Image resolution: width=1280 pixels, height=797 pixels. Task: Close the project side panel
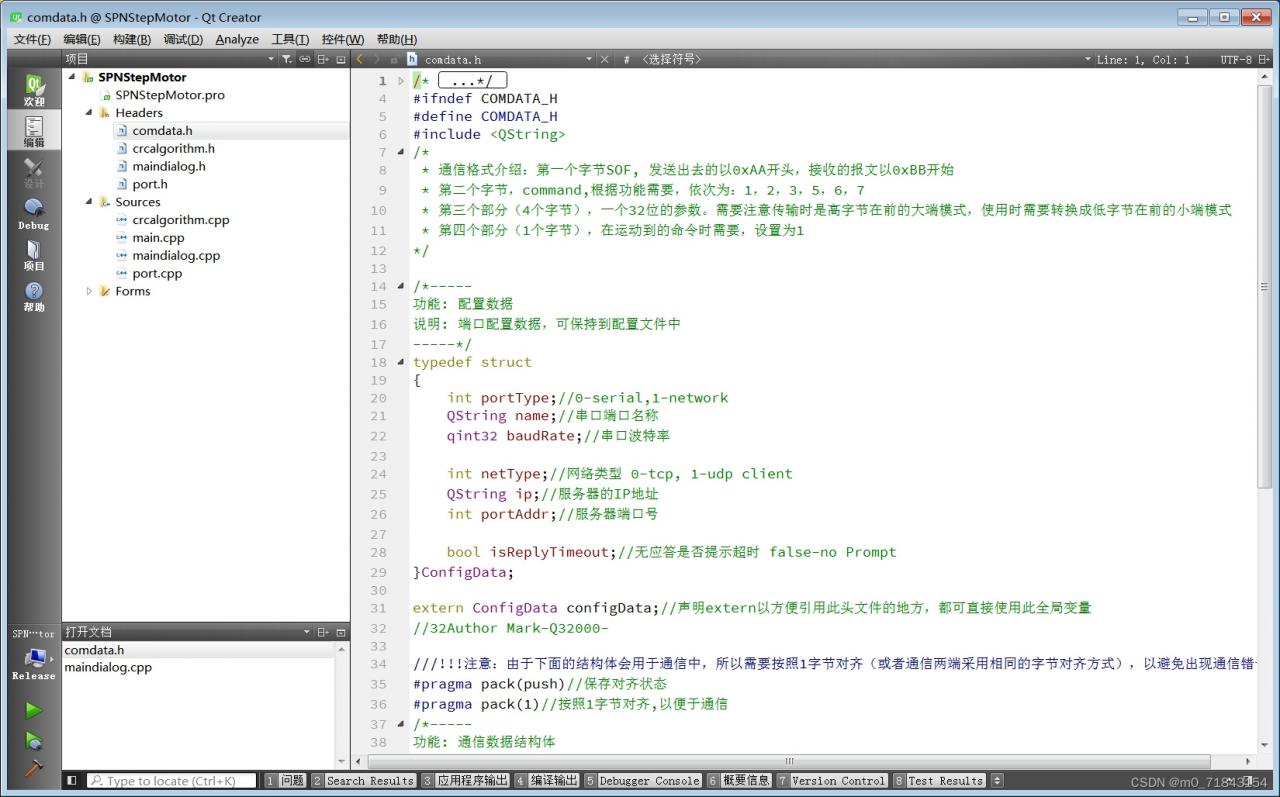(340, 59)
